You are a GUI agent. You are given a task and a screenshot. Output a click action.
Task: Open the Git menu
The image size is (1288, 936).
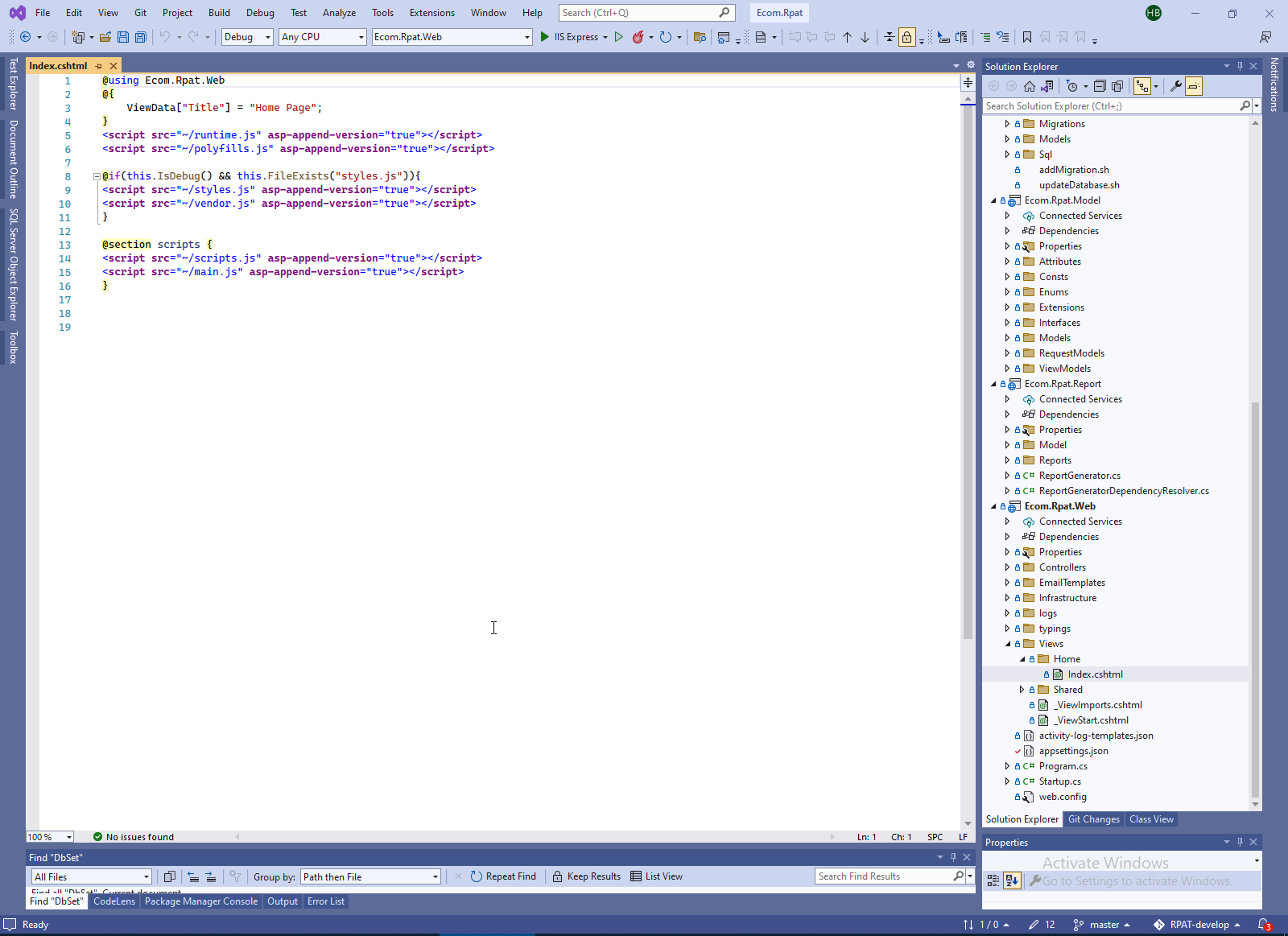(140, 13)
